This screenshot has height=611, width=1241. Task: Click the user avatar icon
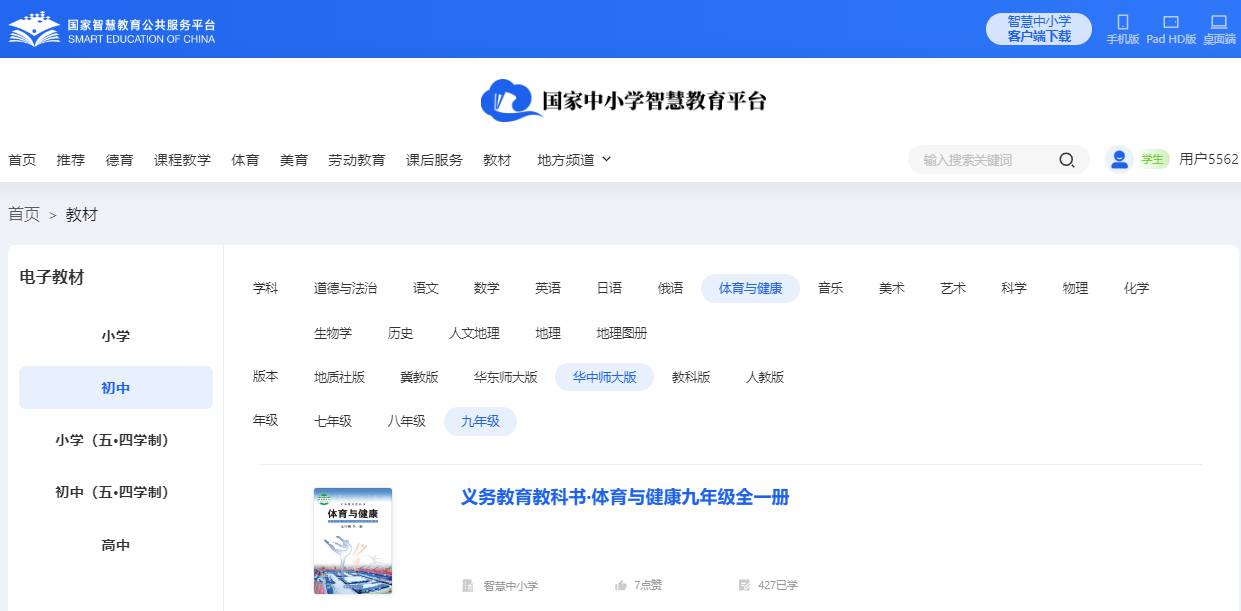pos(1119,159)
